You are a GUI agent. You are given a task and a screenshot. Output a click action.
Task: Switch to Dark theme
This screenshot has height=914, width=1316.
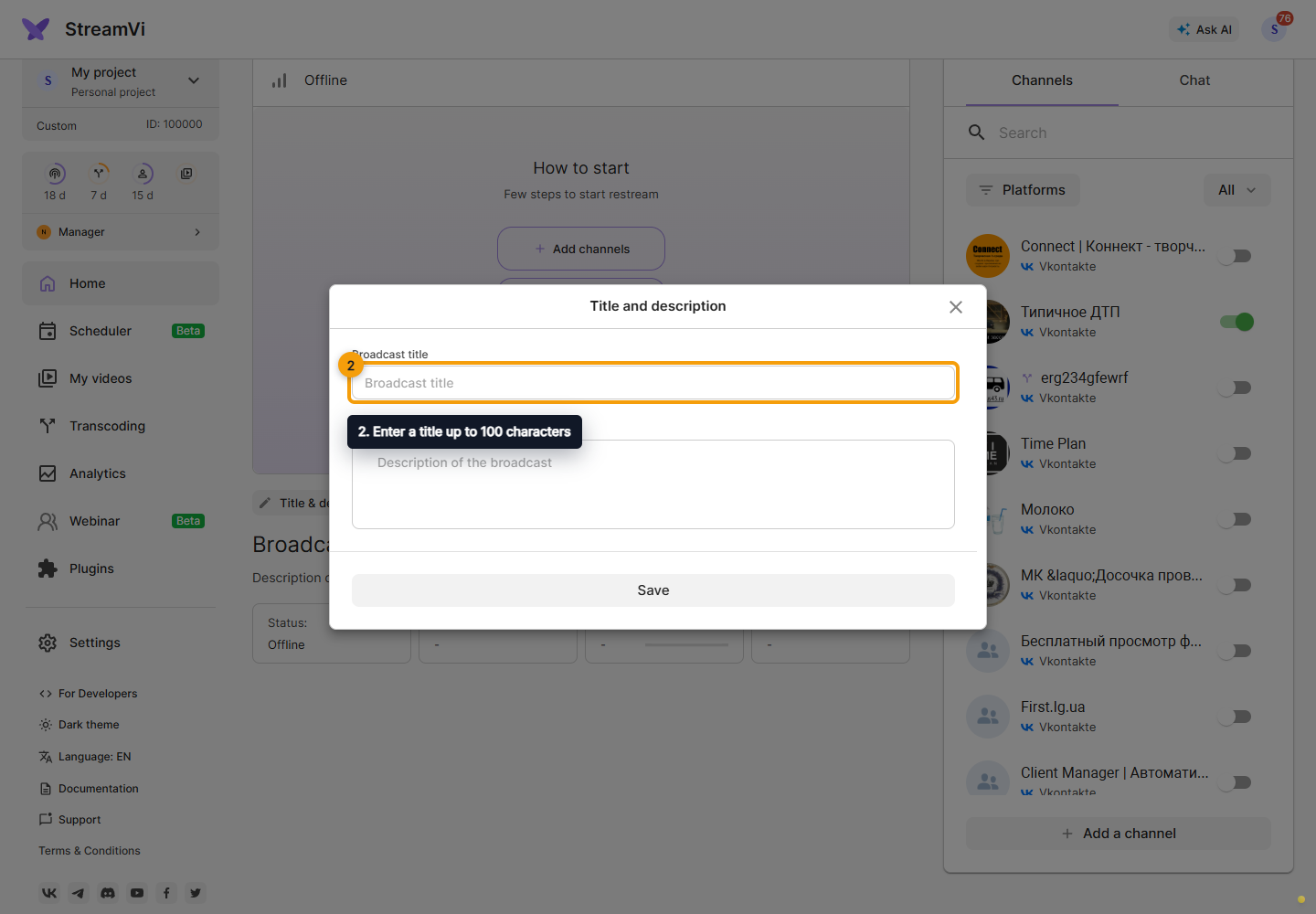coord(79,725)
